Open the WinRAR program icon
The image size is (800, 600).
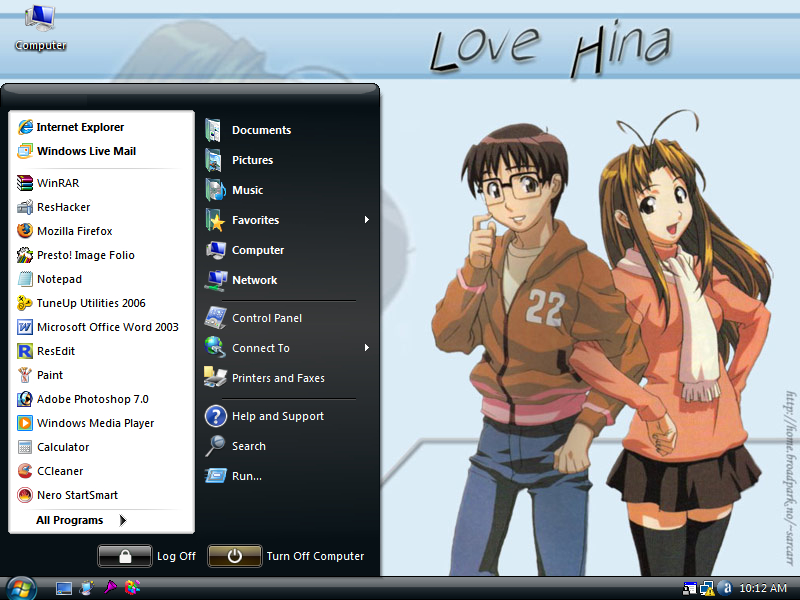(x=24, y=183)
